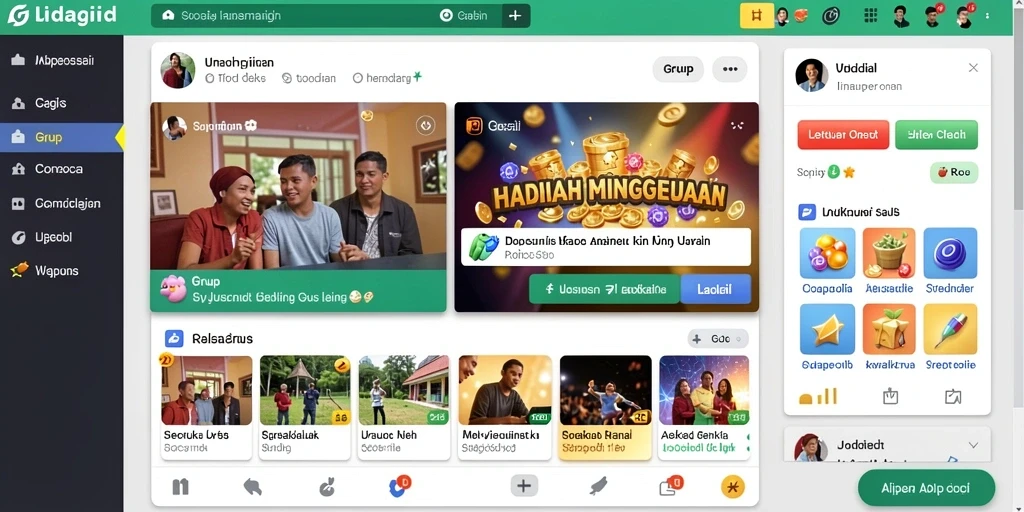Open the Seoruka Lres thumbnail card
Viewport: 1024px width, 512px height.
tap(206, 407)
